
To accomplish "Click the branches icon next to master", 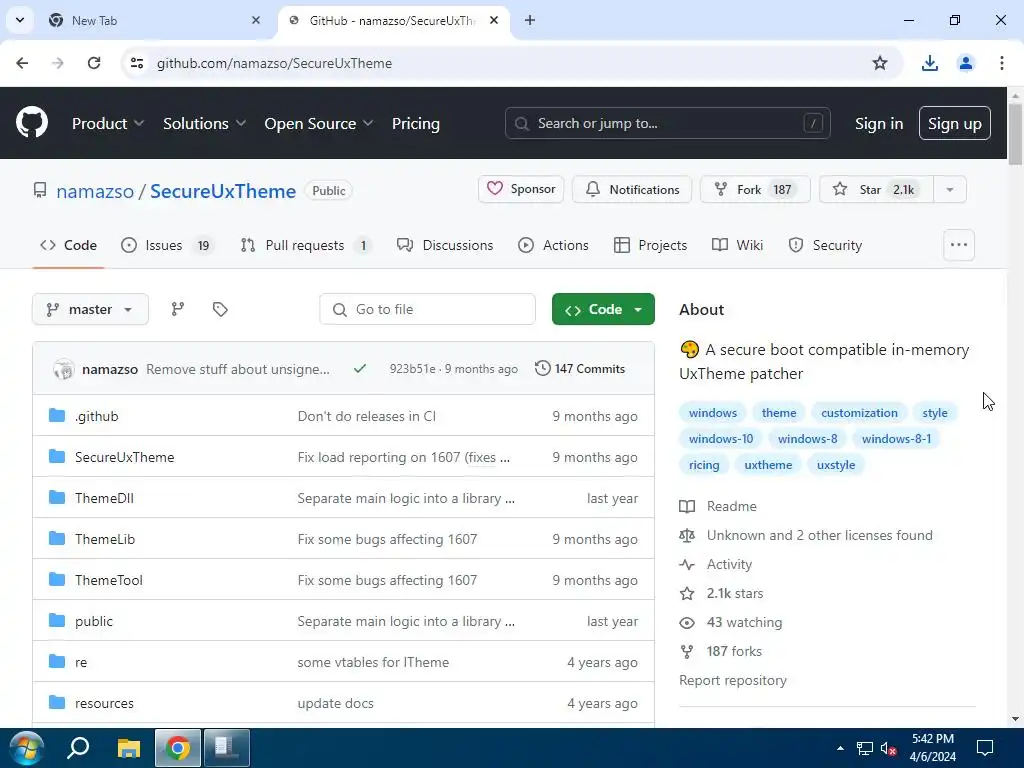I will pyautogui.click(x=178, y=309).
